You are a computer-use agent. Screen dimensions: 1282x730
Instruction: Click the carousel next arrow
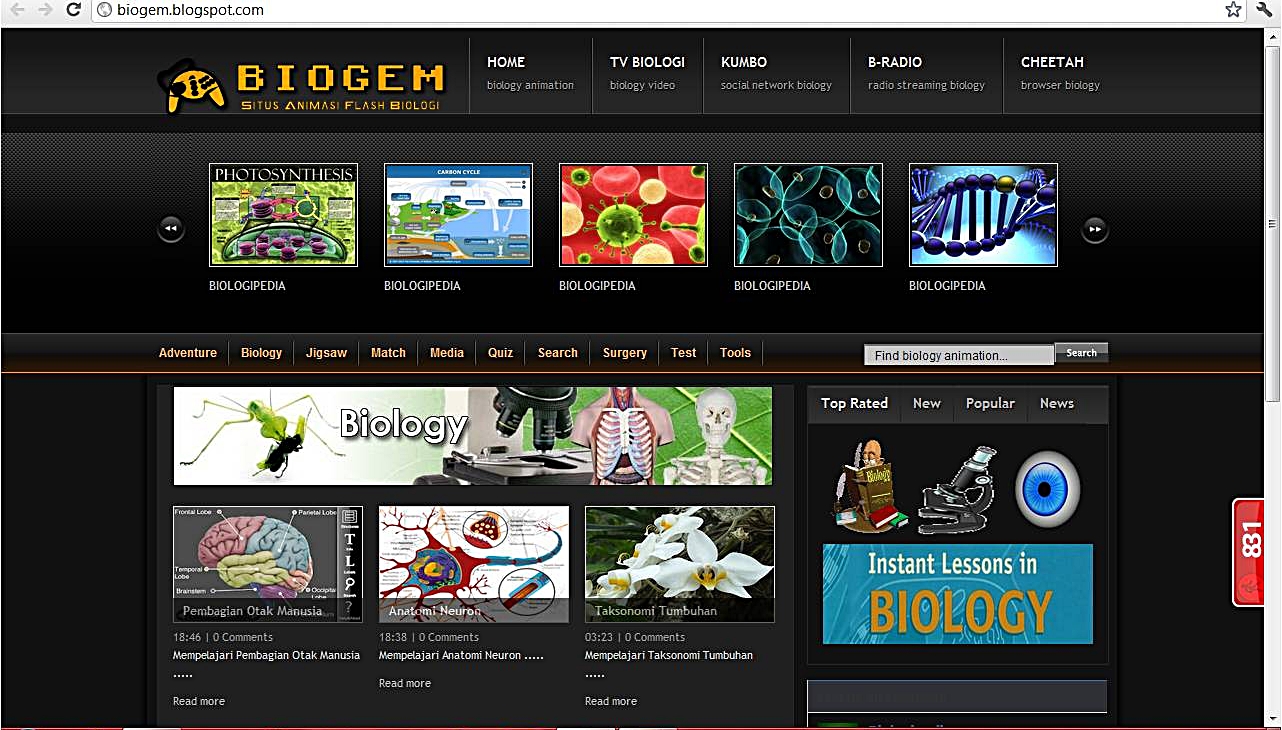[x=1094, y=228]
